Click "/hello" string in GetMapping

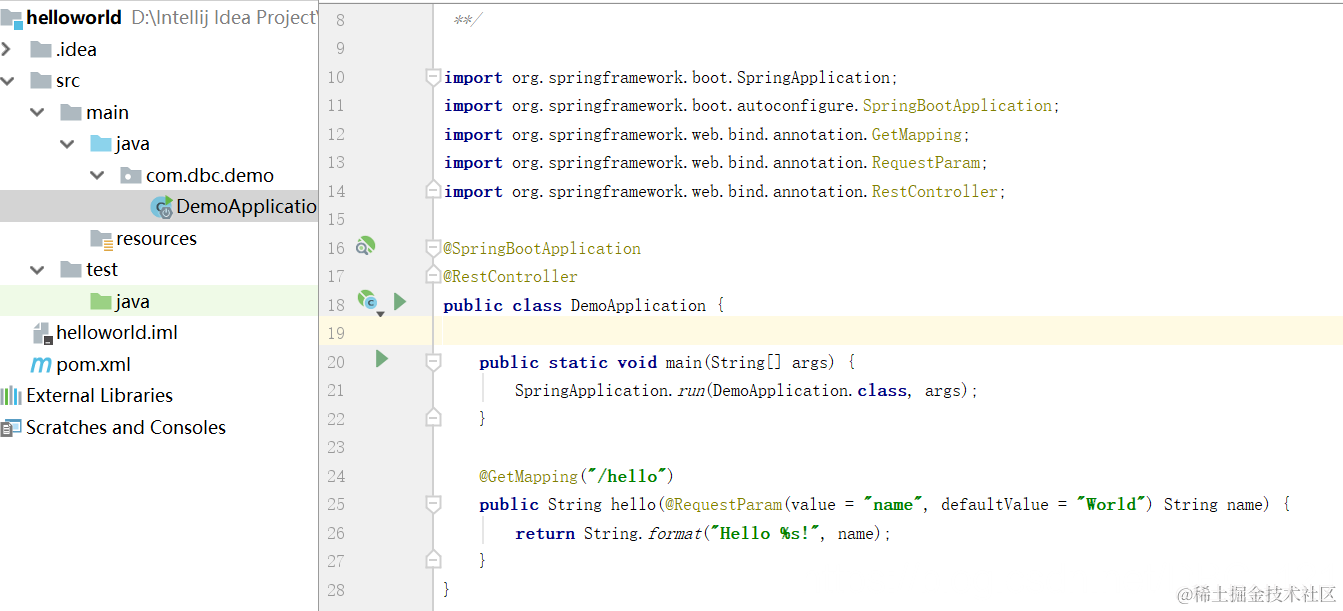(626, 476)
